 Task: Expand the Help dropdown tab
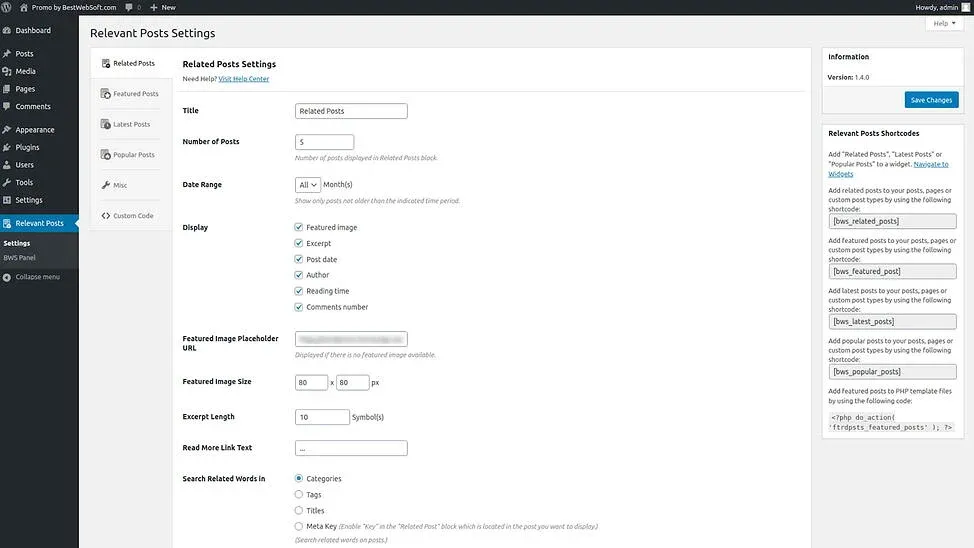click(x=944, y=24)
